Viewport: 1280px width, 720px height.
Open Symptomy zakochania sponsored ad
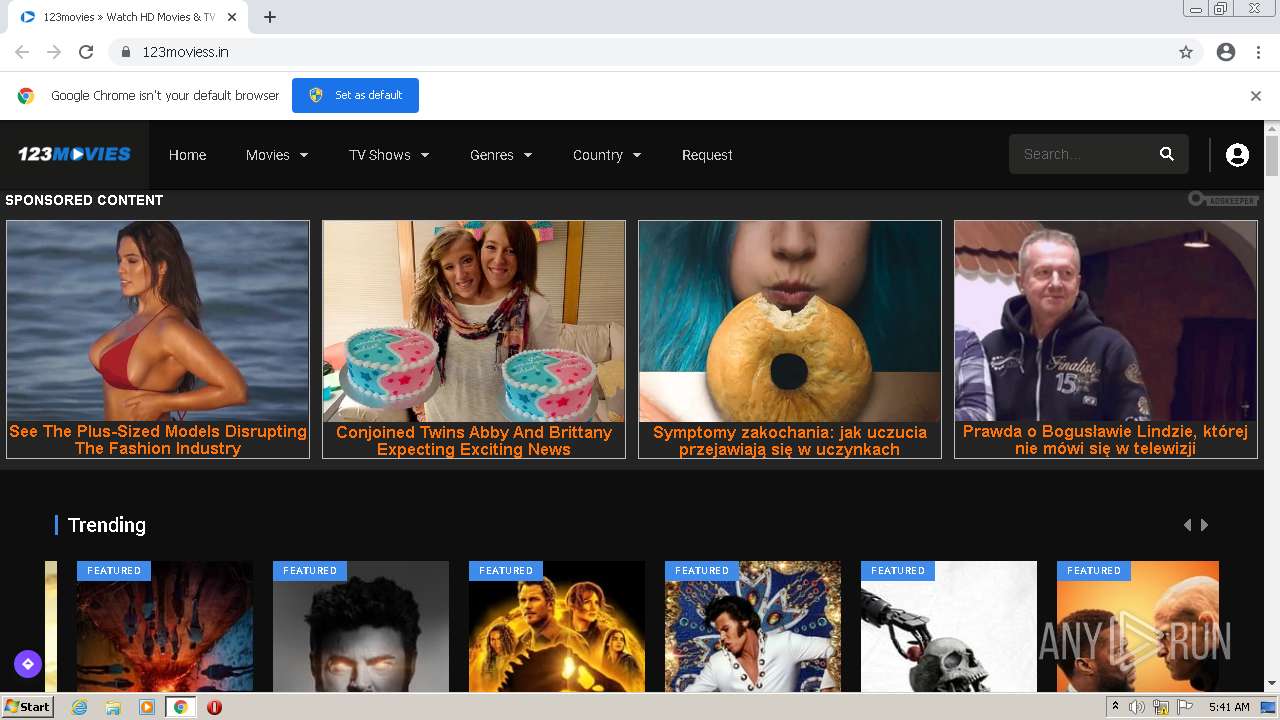tap(790, 339)
